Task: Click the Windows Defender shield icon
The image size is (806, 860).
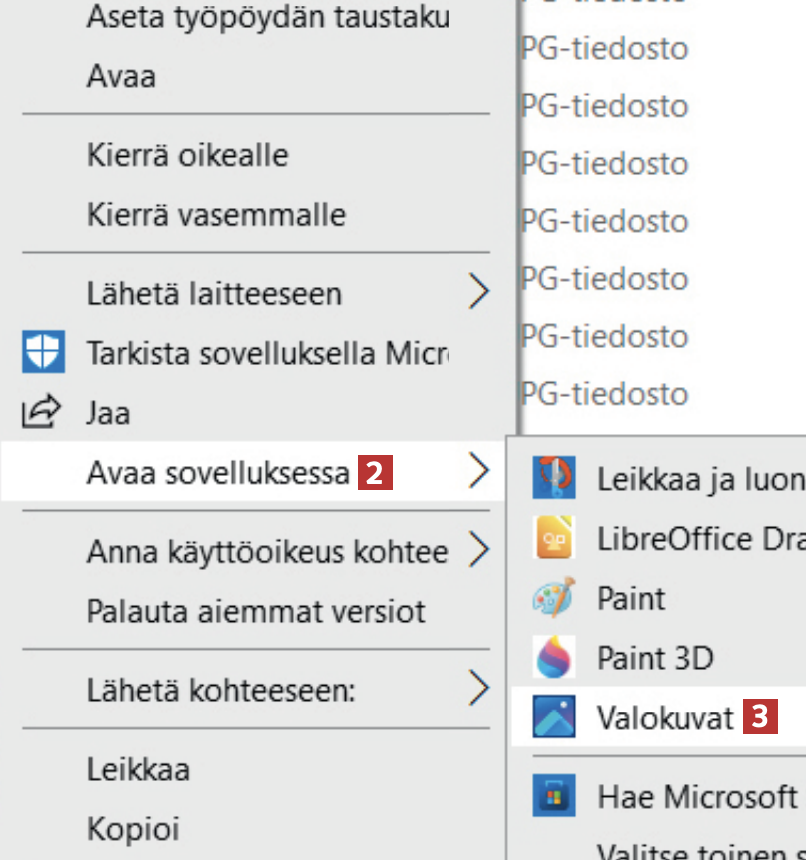Action: click(44, 352)
